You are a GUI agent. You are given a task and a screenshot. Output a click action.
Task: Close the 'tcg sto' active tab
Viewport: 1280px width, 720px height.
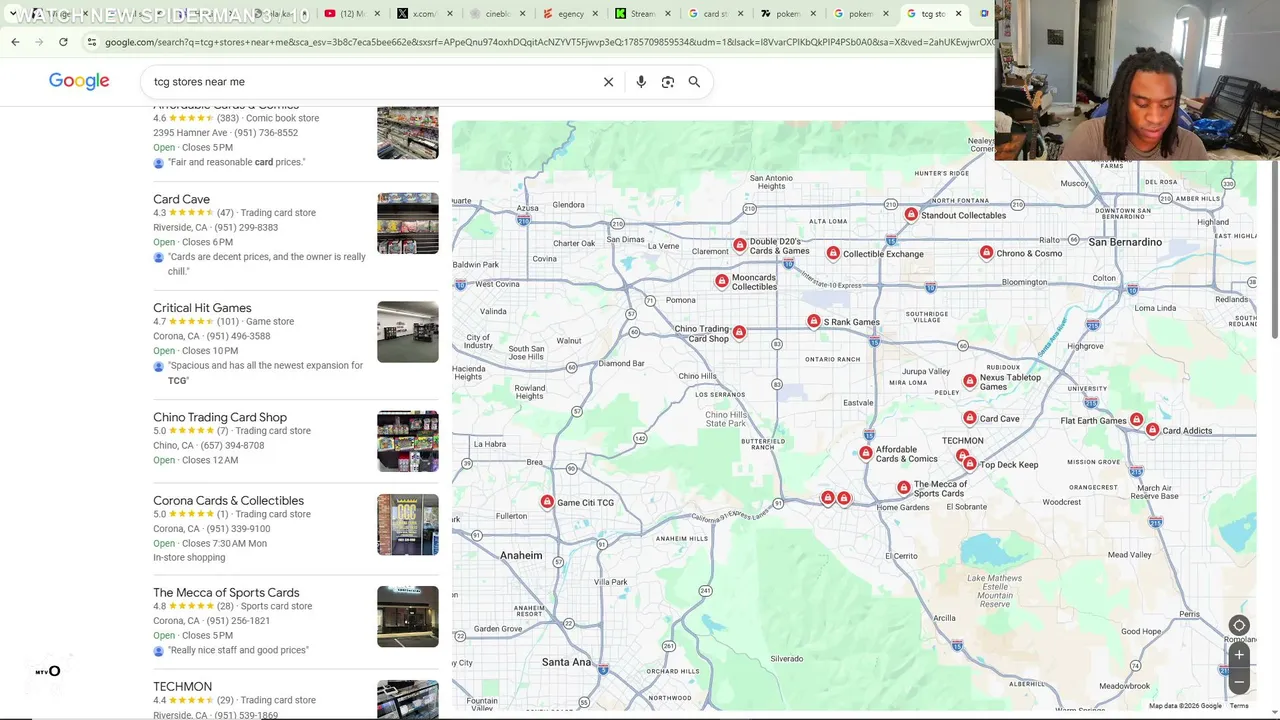pos(959,14)
